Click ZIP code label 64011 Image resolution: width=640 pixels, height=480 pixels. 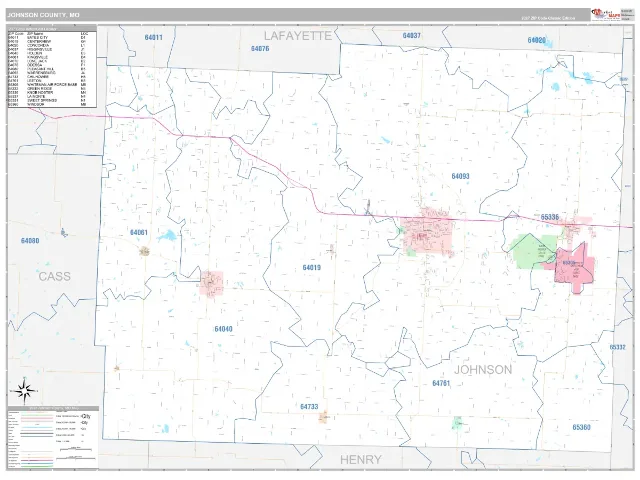pos(153,38)
